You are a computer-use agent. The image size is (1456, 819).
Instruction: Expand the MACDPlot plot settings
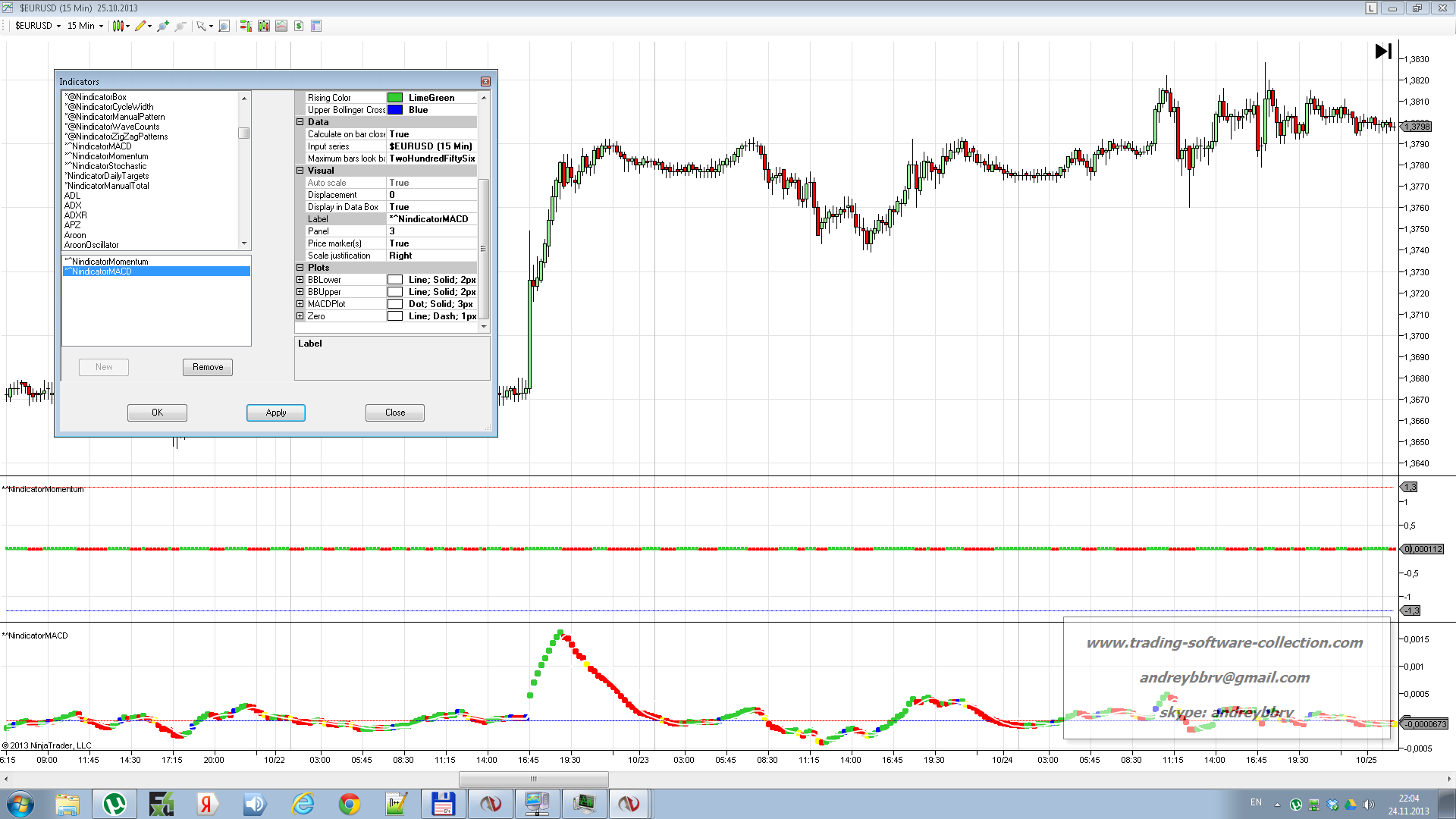[300, 304]
